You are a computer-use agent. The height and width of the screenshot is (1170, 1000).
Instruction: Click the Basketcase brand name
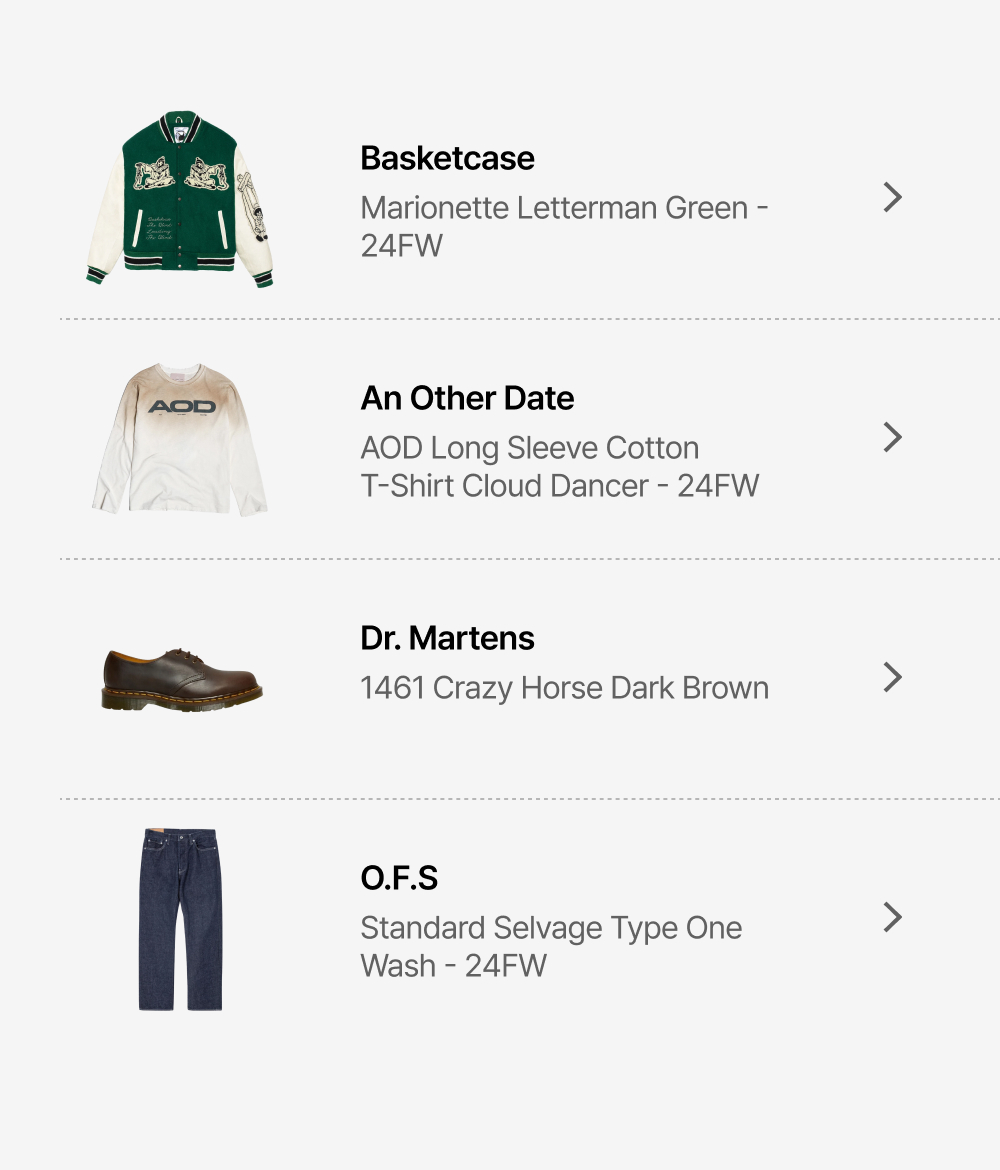click(x=447, y=158)
